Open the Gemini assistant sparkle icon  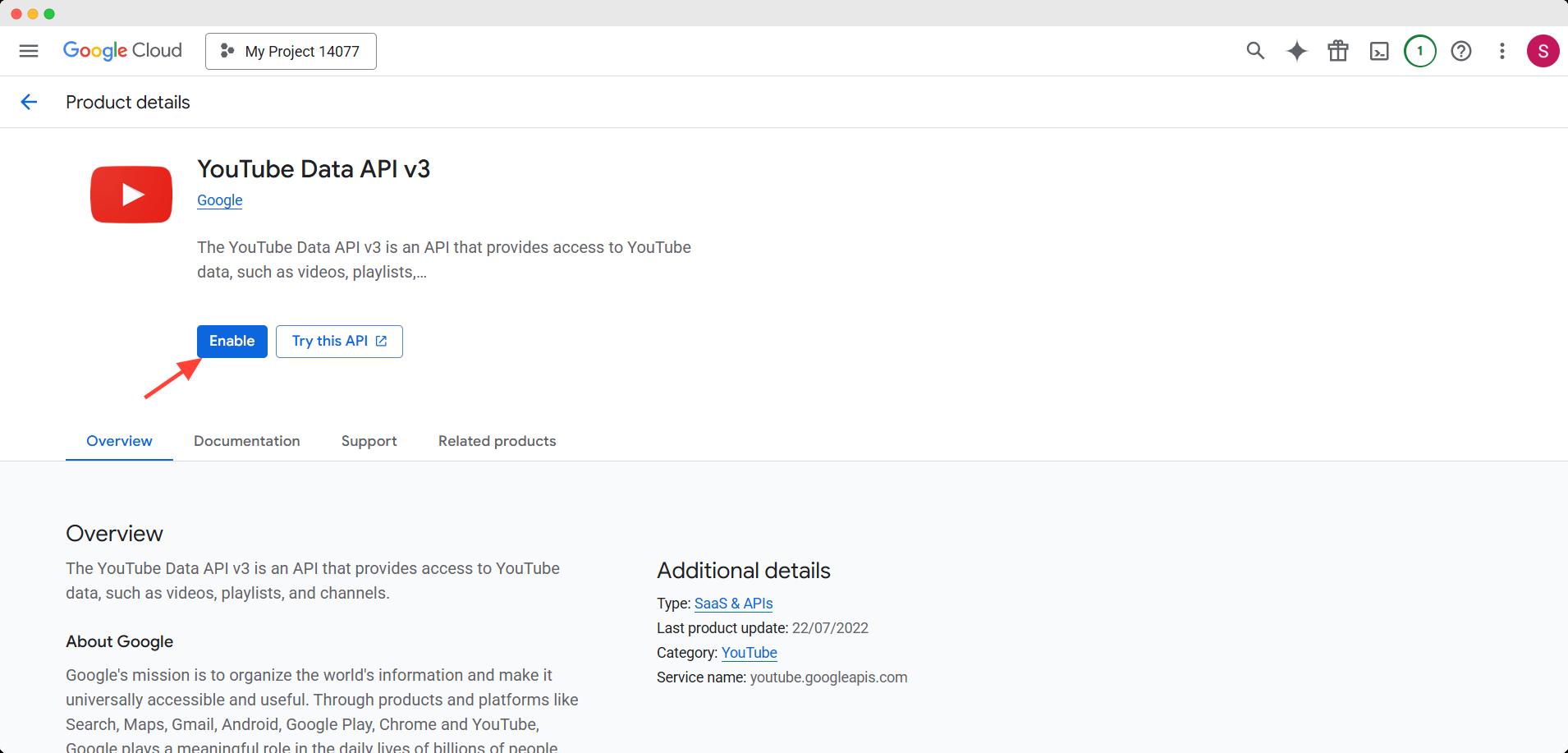tap(1296, 51)
